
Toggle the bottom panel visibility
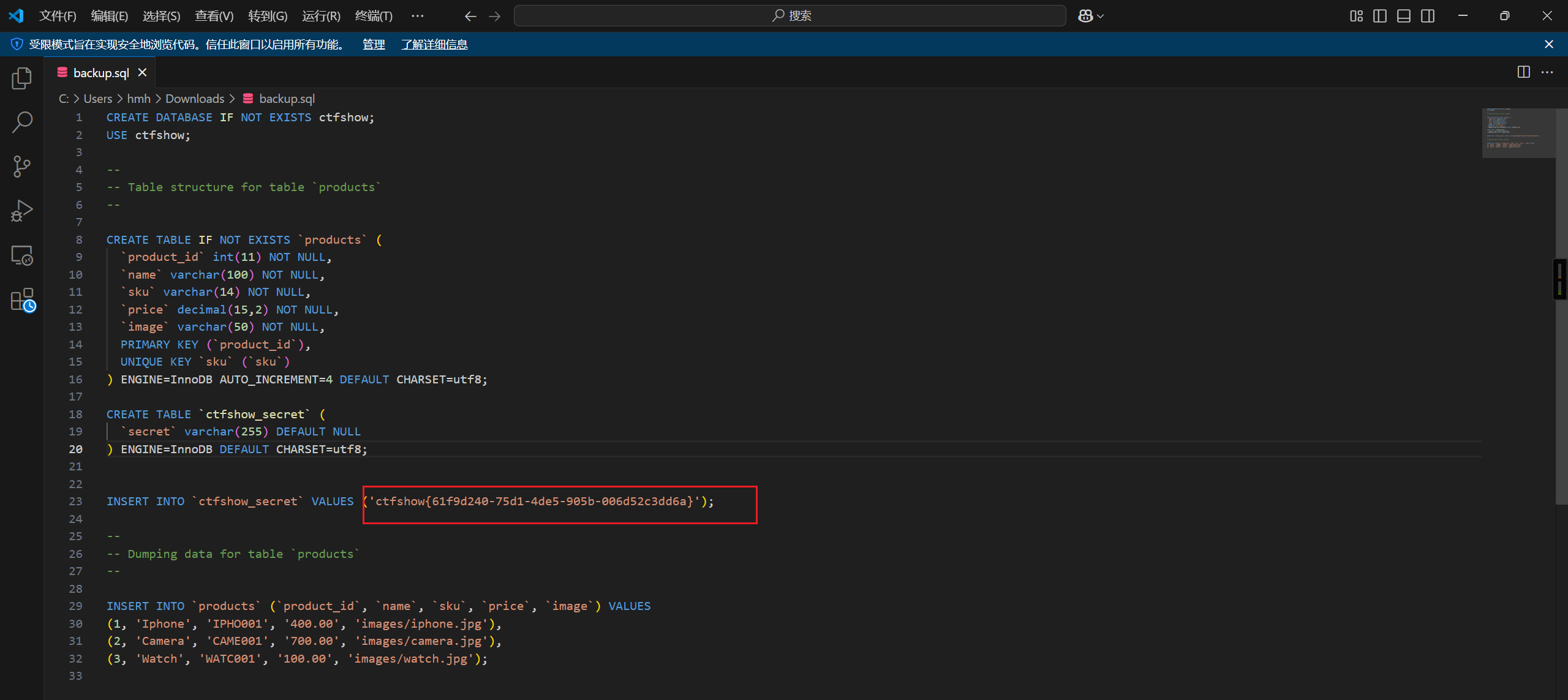click(x=1404, y=16)
